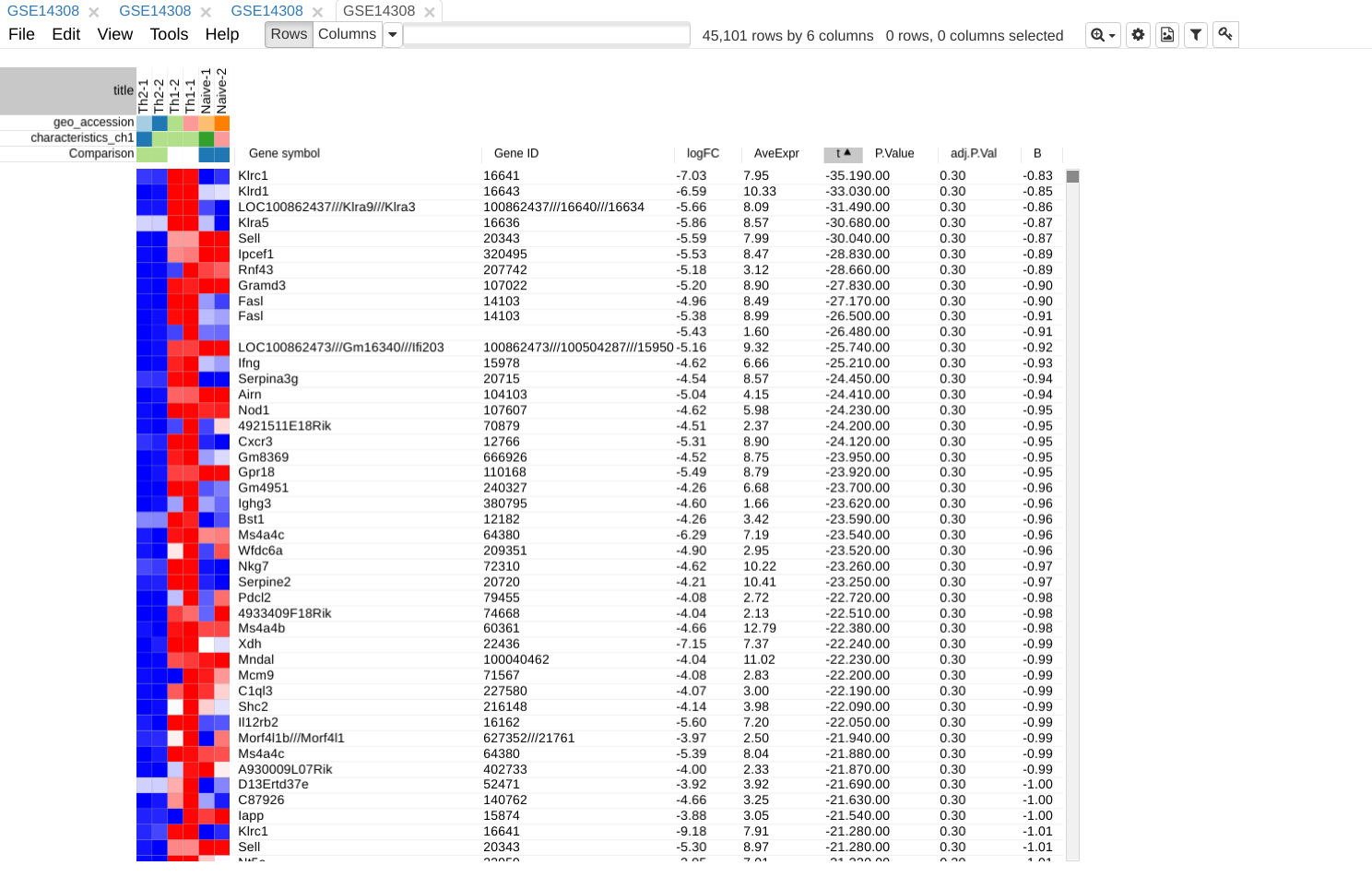Click inside the search input field
Image resolution: width=1372 pixels, height=889 pixels.
(x=546, y=33)
